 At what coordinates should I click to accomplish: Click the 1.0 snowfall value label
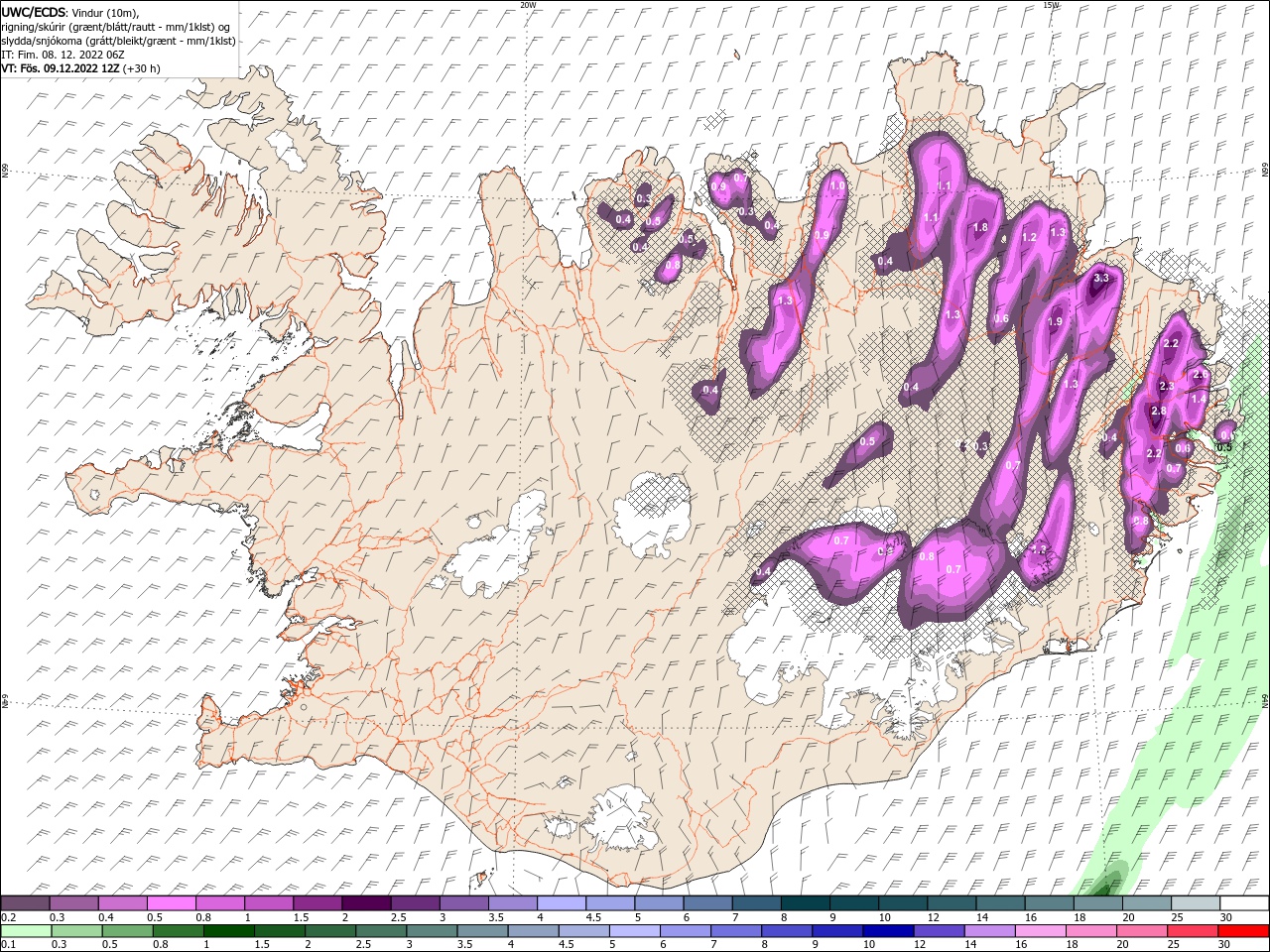(x=837, y=185)
